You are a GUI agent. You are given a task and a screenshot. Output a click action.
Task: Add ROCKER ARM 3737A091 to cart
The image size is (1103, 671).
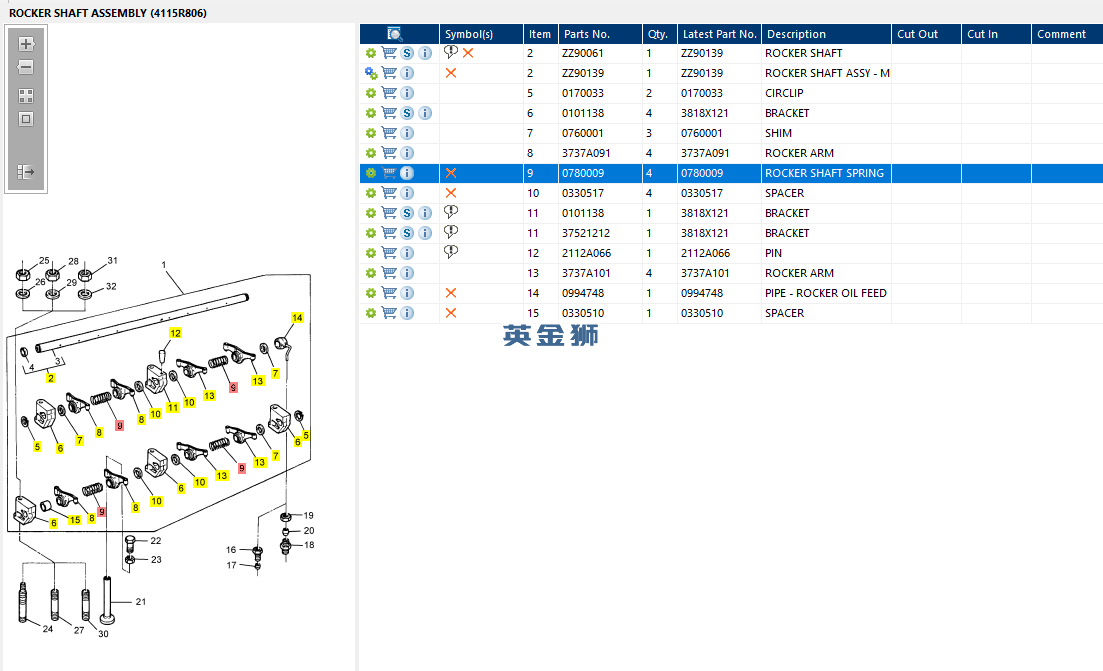388,153
